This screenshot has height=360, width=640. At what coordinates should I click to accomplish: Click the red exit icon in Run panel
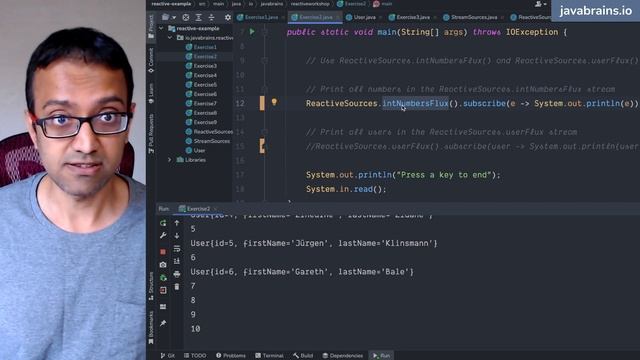(x=163, y=291)
